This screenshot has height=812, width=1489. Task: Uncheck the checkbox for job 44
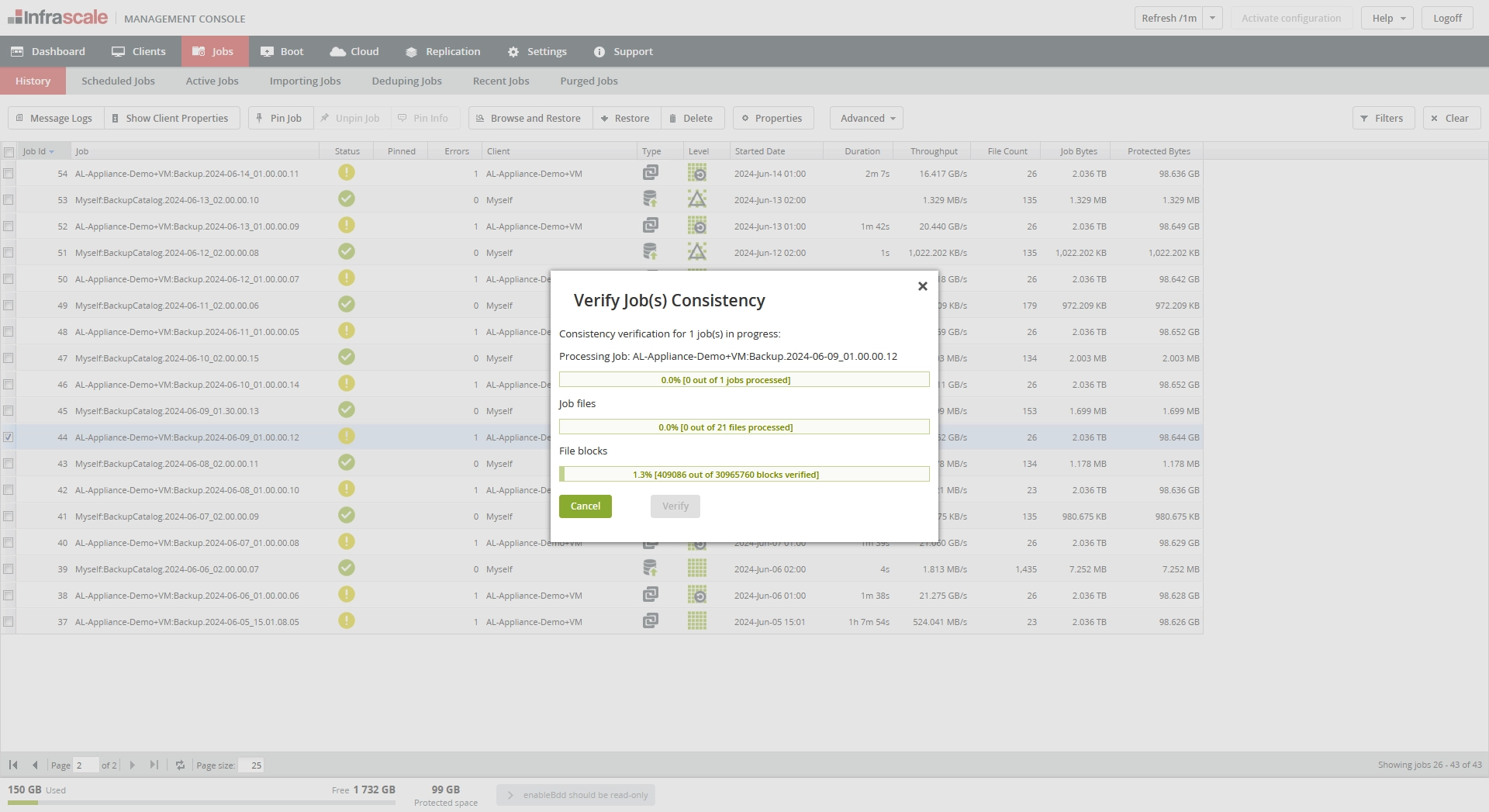tap(9, 437)
